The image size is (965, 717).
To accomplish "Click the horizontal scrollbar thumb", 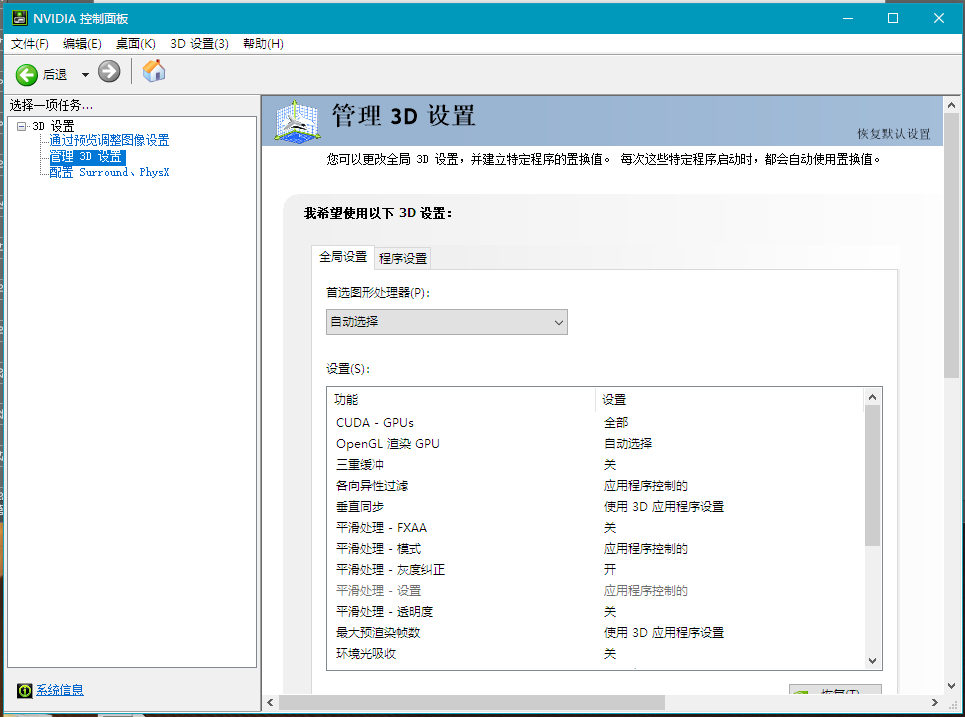I will (x=472, y=702).
